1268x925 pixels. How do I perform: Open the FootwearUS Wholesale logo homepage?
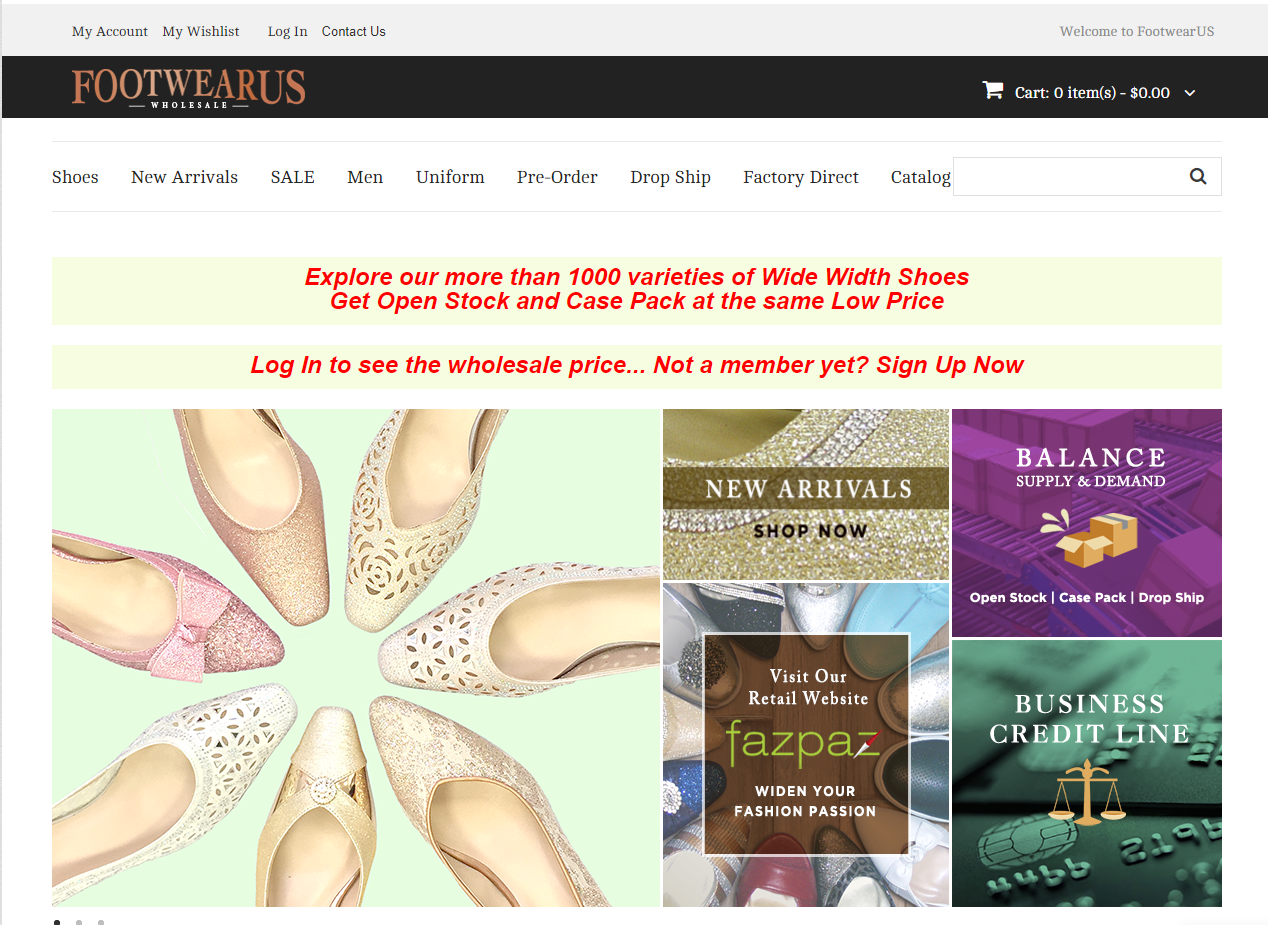pyautogui.click(x=189, y=88)
